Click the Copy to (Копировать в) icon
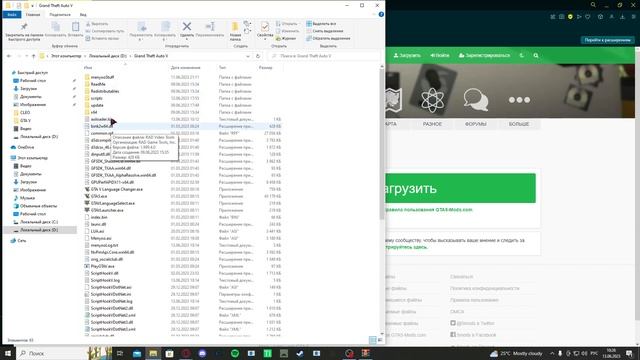The height and width of the screenshot is (360, 640). click(x=165, y=27)
